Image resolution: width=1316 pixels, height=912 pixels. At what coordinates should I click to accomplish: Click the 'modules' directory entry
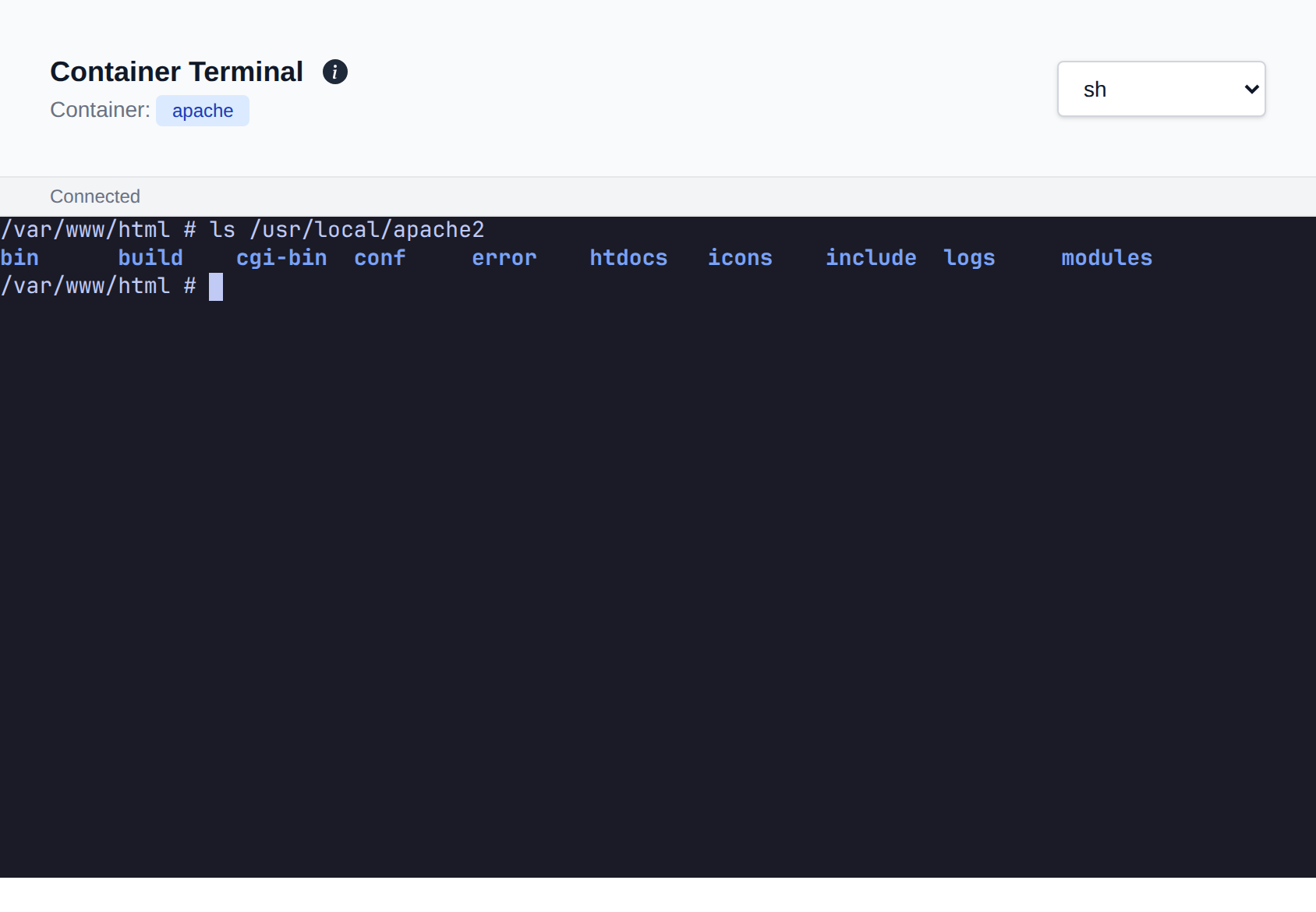click(1106, 258)
